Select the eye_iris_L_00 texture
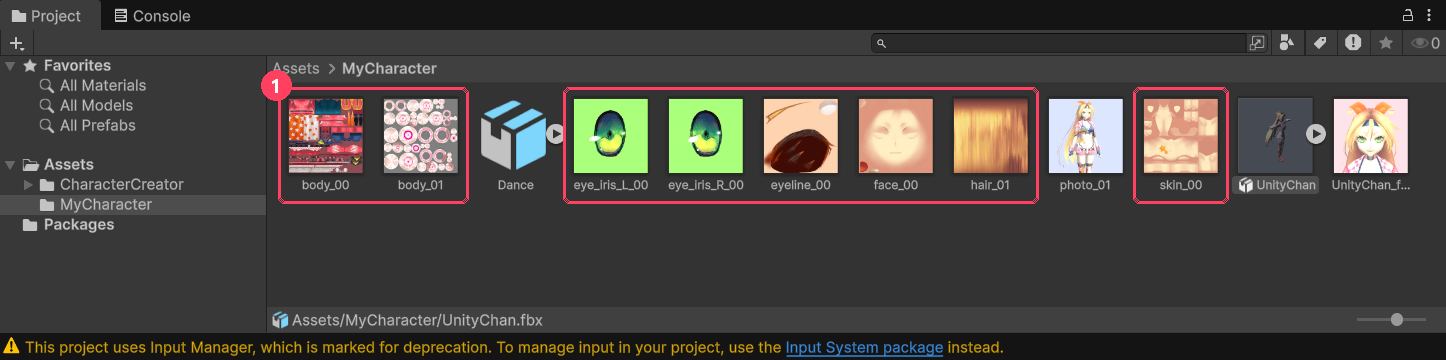 coord(610,136)
